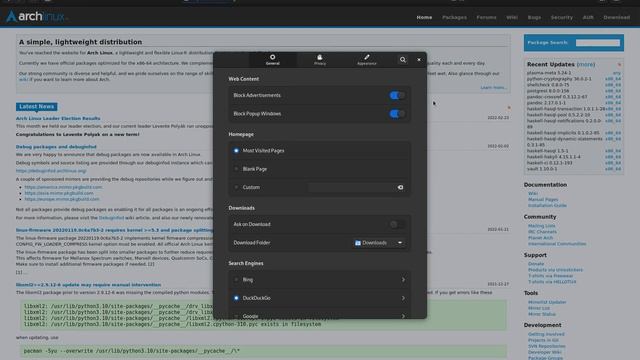Enable the Ask on Download switch
This screenshot has height=360, width=640.
(x=397, y=224)
